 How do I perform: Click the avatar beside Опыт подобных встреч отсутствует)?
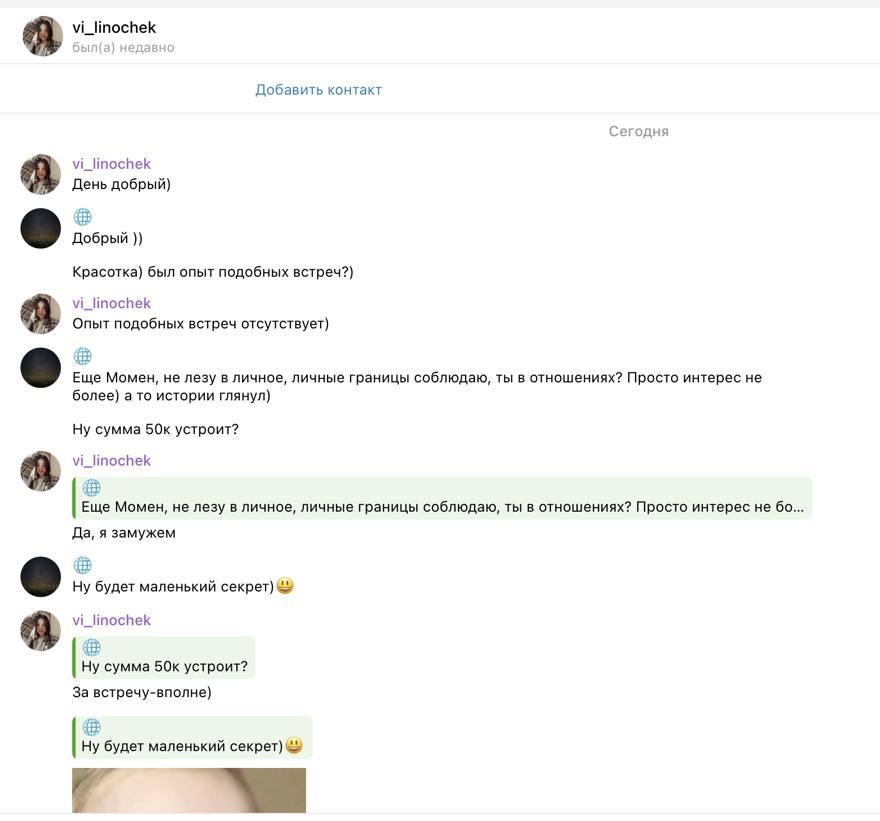[x=41, y=314]
